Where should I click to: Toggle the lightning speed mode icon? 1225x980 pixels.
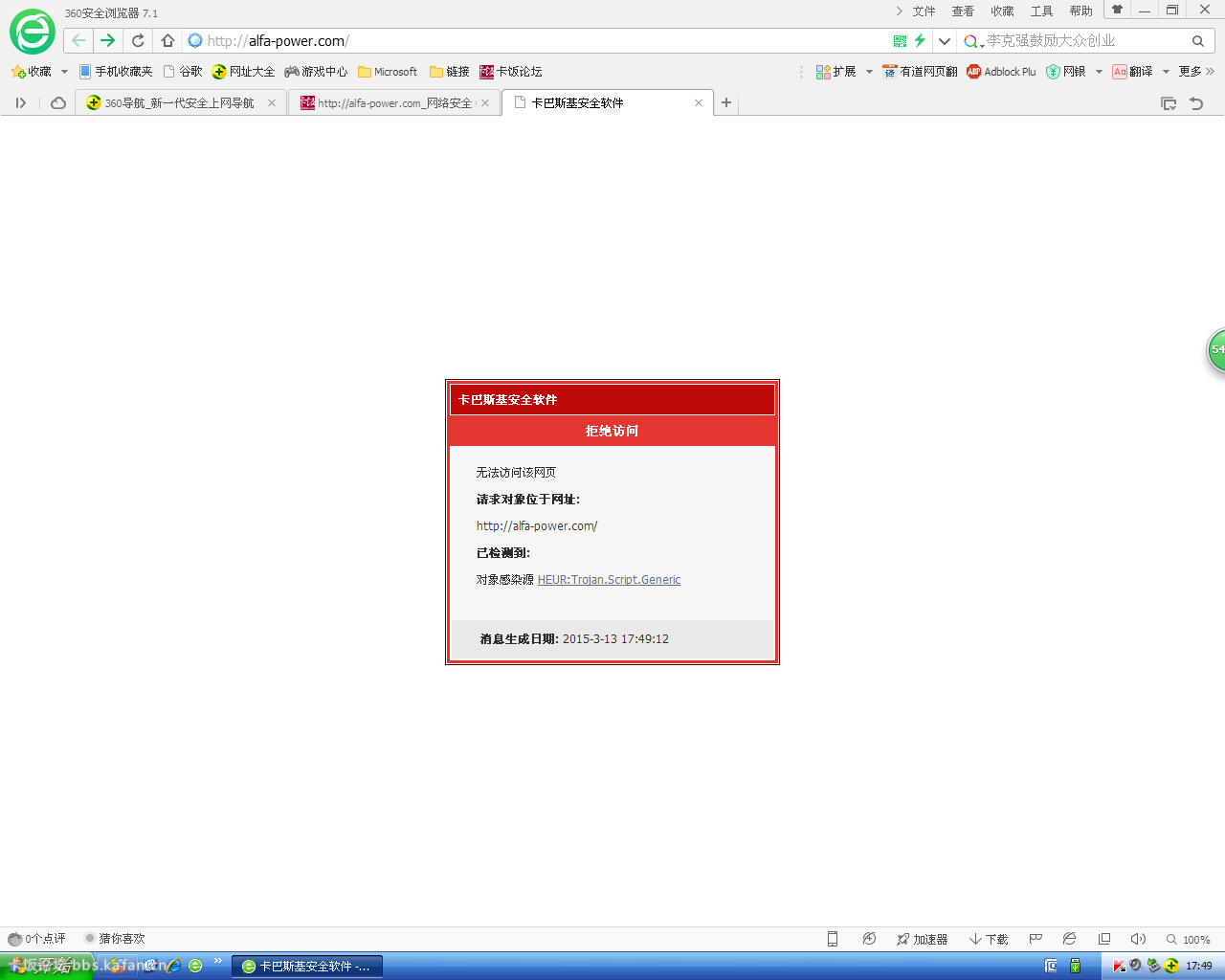(x=920, y=41)
